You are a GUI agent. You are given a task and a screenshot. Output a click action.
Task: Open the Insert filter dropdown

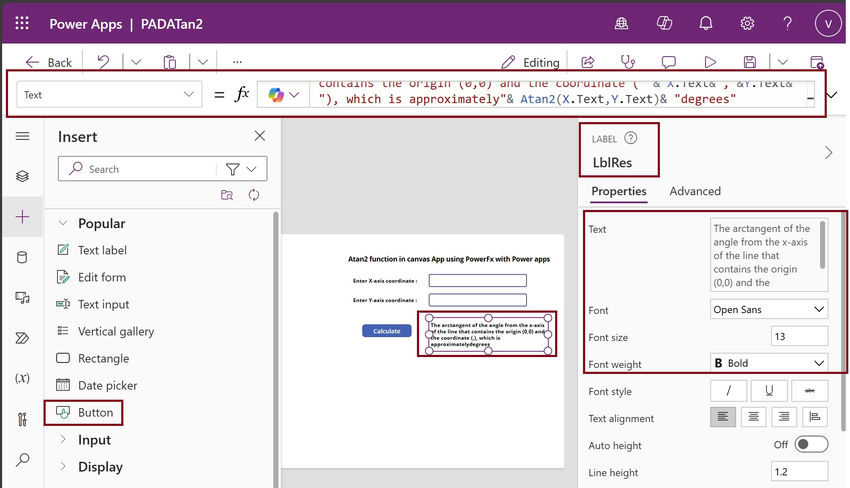241,169
